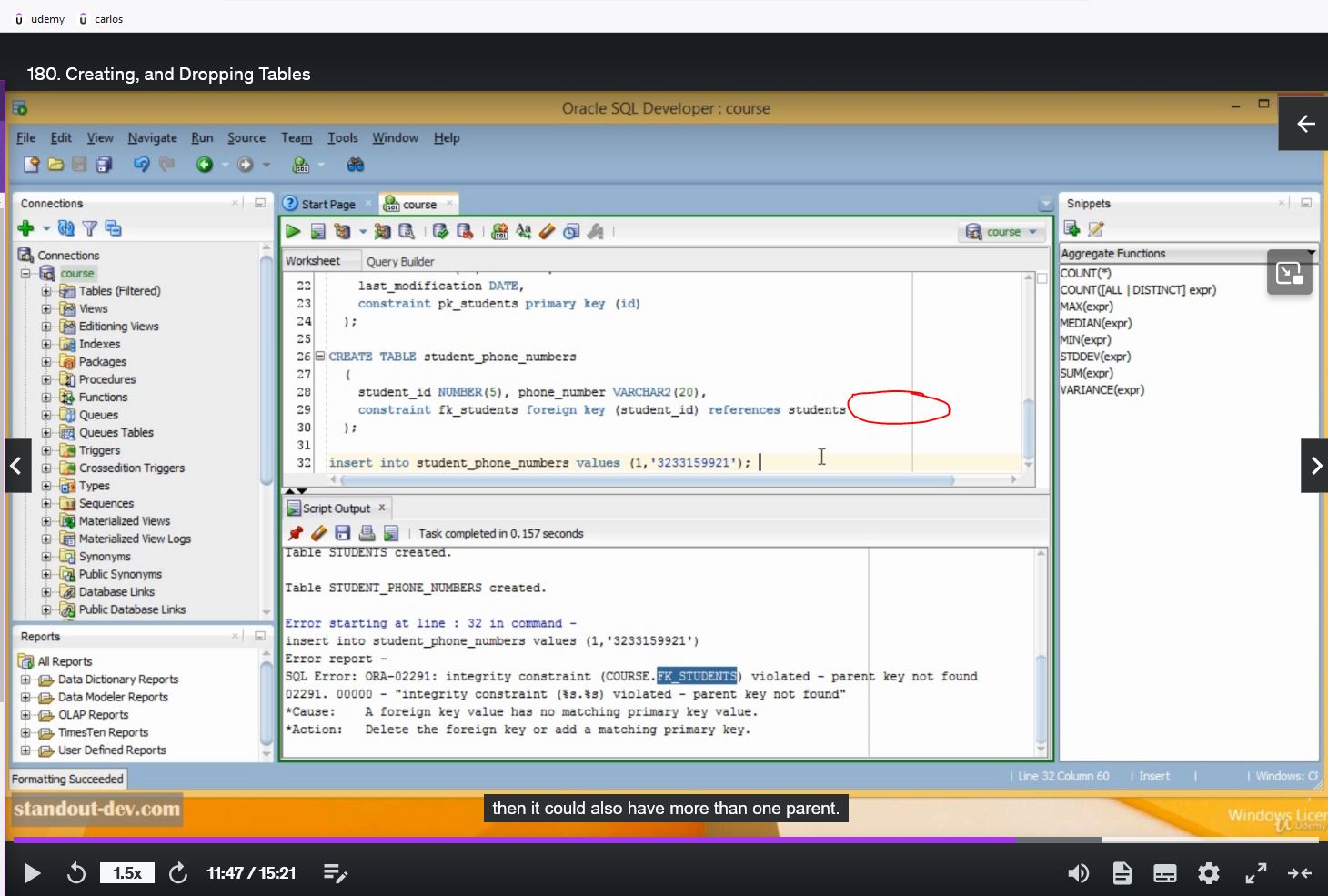Toggle fullscreen mode for the video
The image size is (1328, 896).
[1255, 873]
